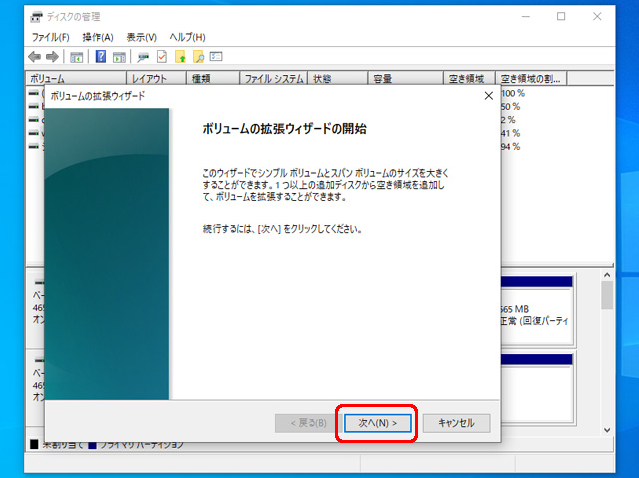Click the blue primary partition legend swatch
Image resolution: width=639 pixels, height=478 pixels.
coord(93,445)
